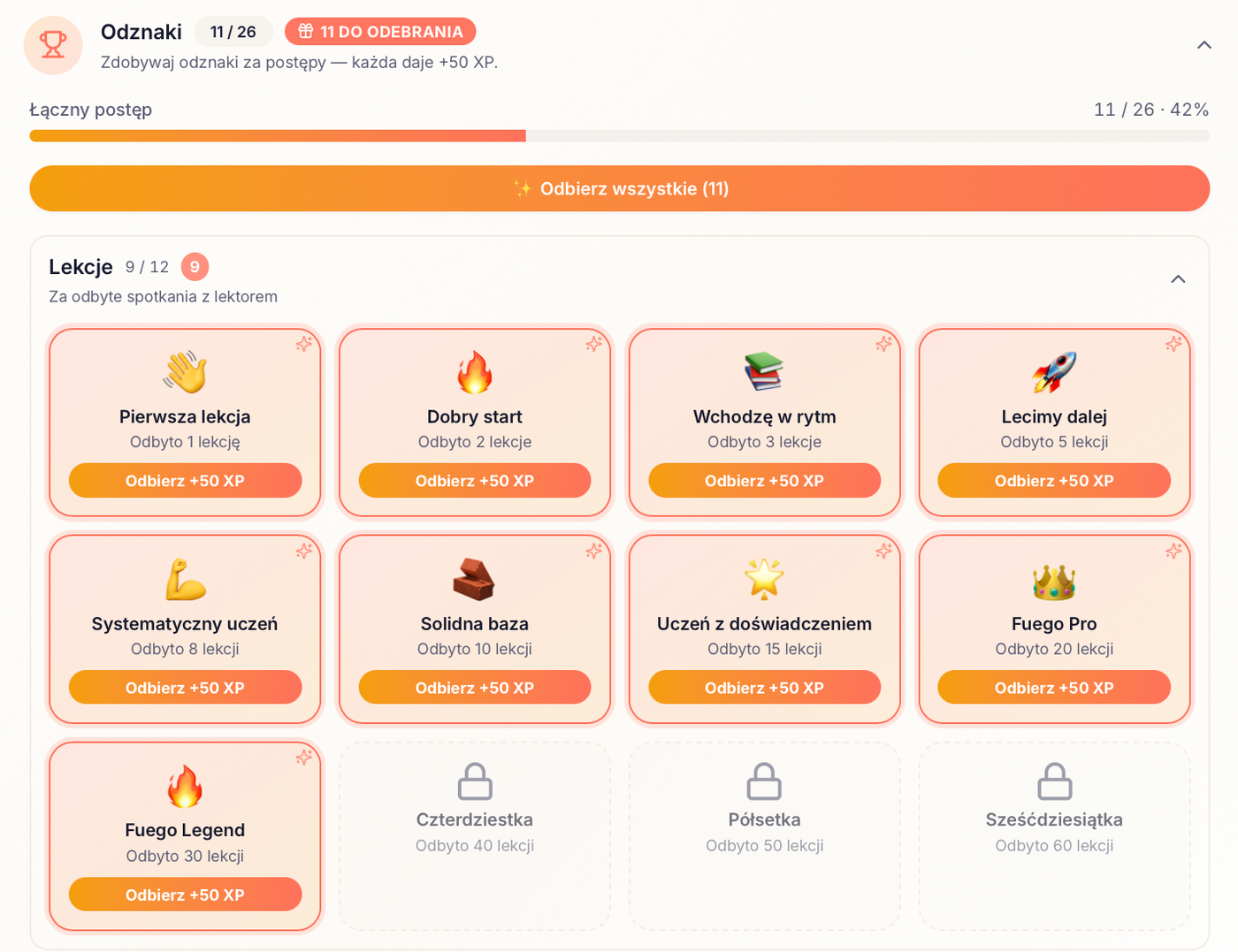Viewport: 1238px width, 952px height.
Task: Click sparkle icon on Uczeń z doświadczeniem card
Action: coord(883,551)
